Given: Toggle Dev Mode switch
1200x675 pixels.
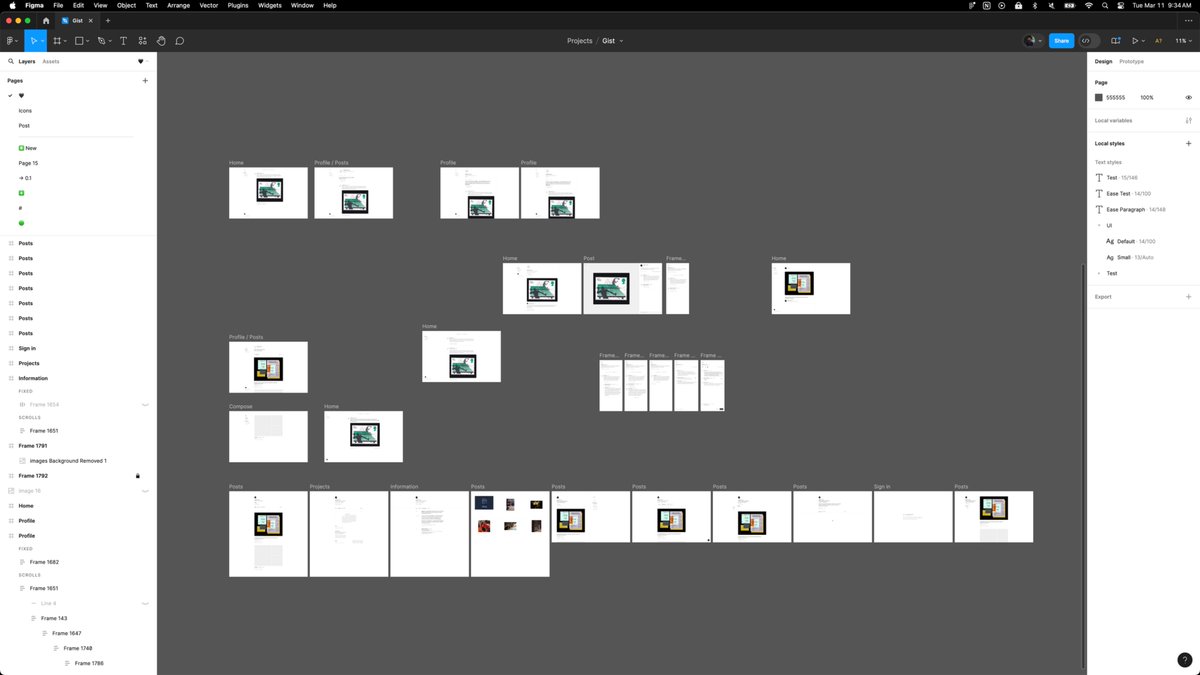Looking at the screenshot, I should [x=1089, y=41].
